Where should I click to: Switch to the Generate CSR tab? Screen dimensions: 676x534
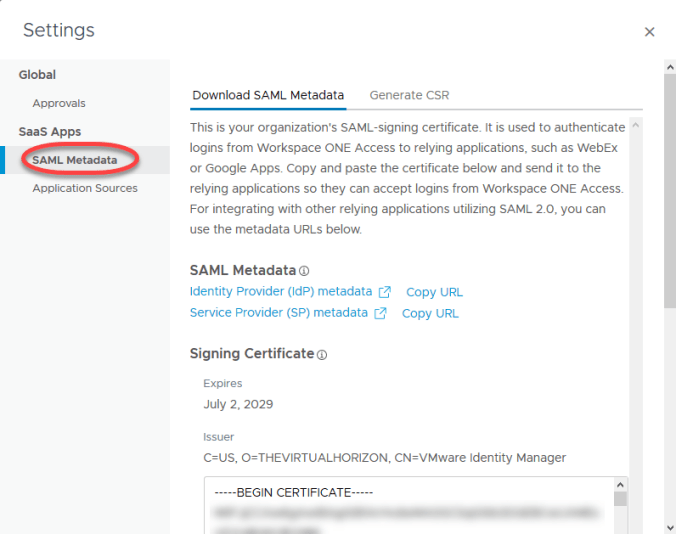[x=409, y=95]
